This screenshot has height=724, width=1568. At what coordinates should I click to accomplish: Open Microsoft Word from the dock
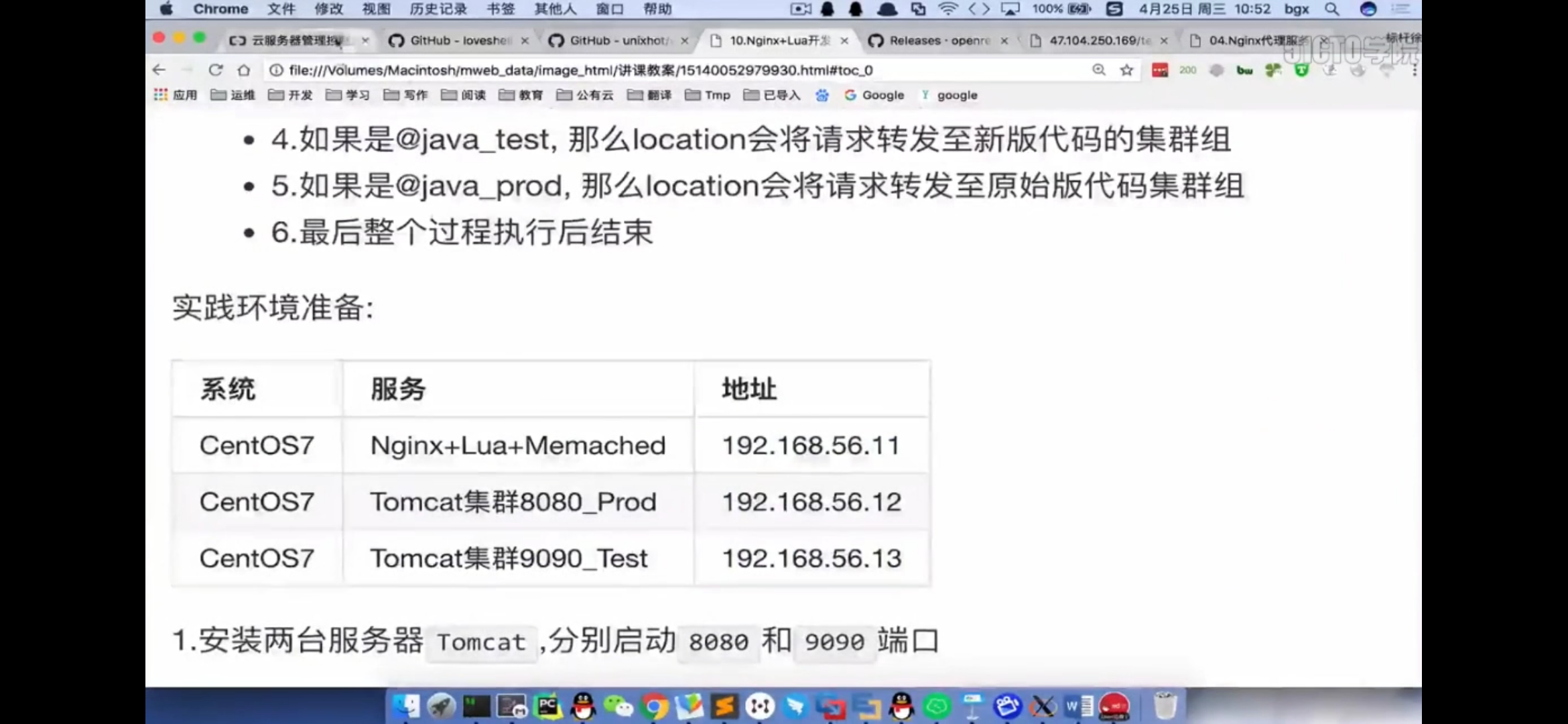(1079, 706)
